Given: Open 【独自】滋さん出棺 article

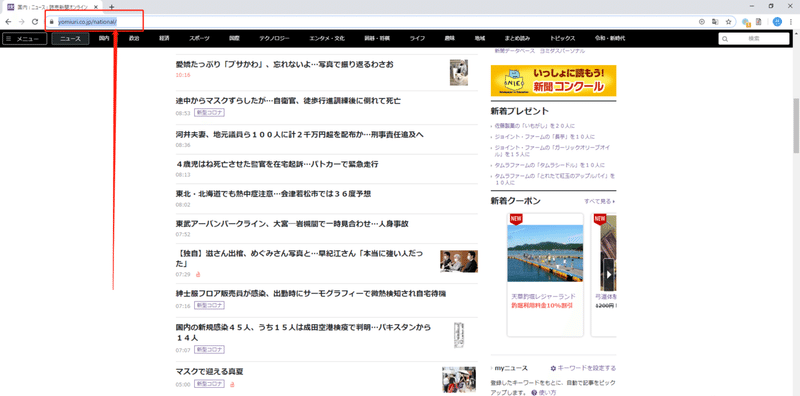Looking at the screenshot, I should (x=300, y=258).
